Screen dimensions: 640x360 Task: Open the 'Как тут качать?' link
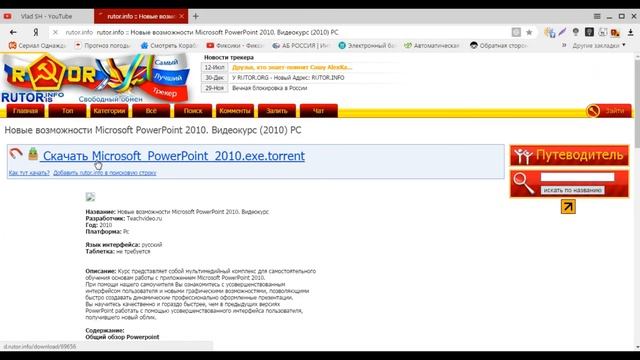pyautogui.click(x=29, y=173)
